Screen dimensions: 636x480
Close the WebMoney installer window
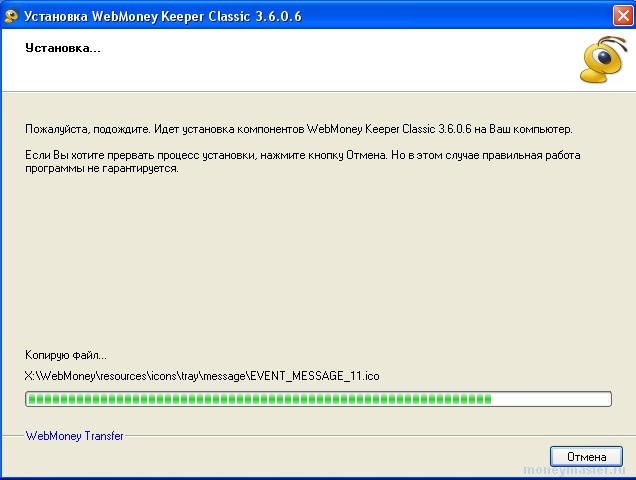(x=623, y=16)
